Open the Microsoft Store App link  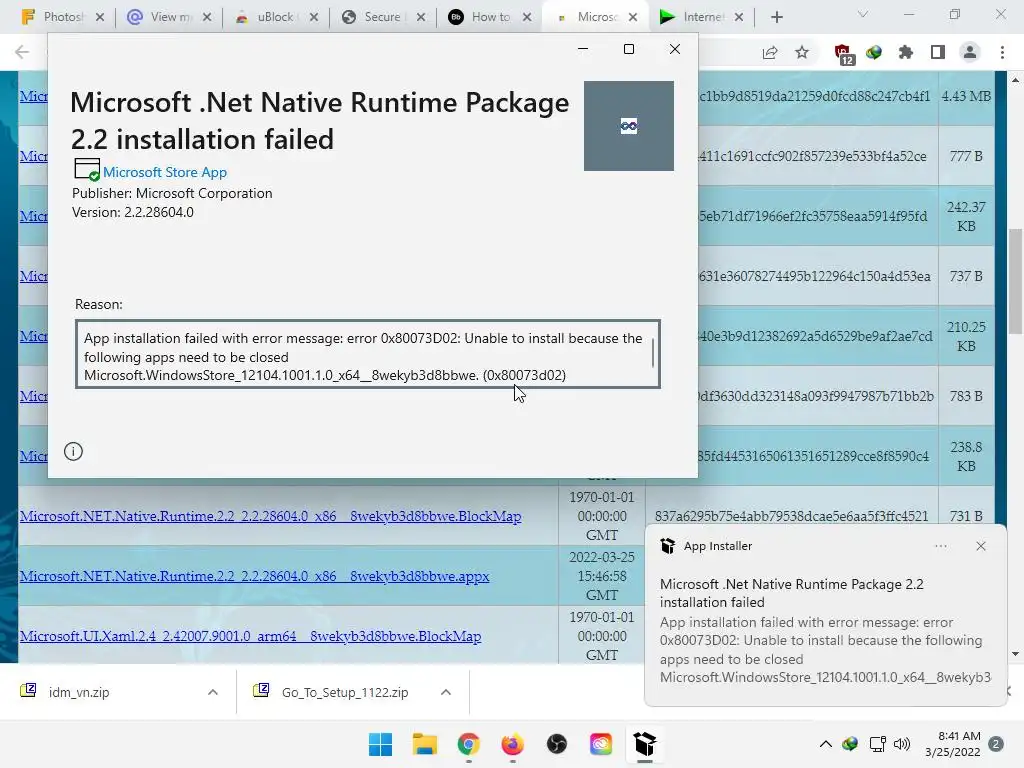165,172
